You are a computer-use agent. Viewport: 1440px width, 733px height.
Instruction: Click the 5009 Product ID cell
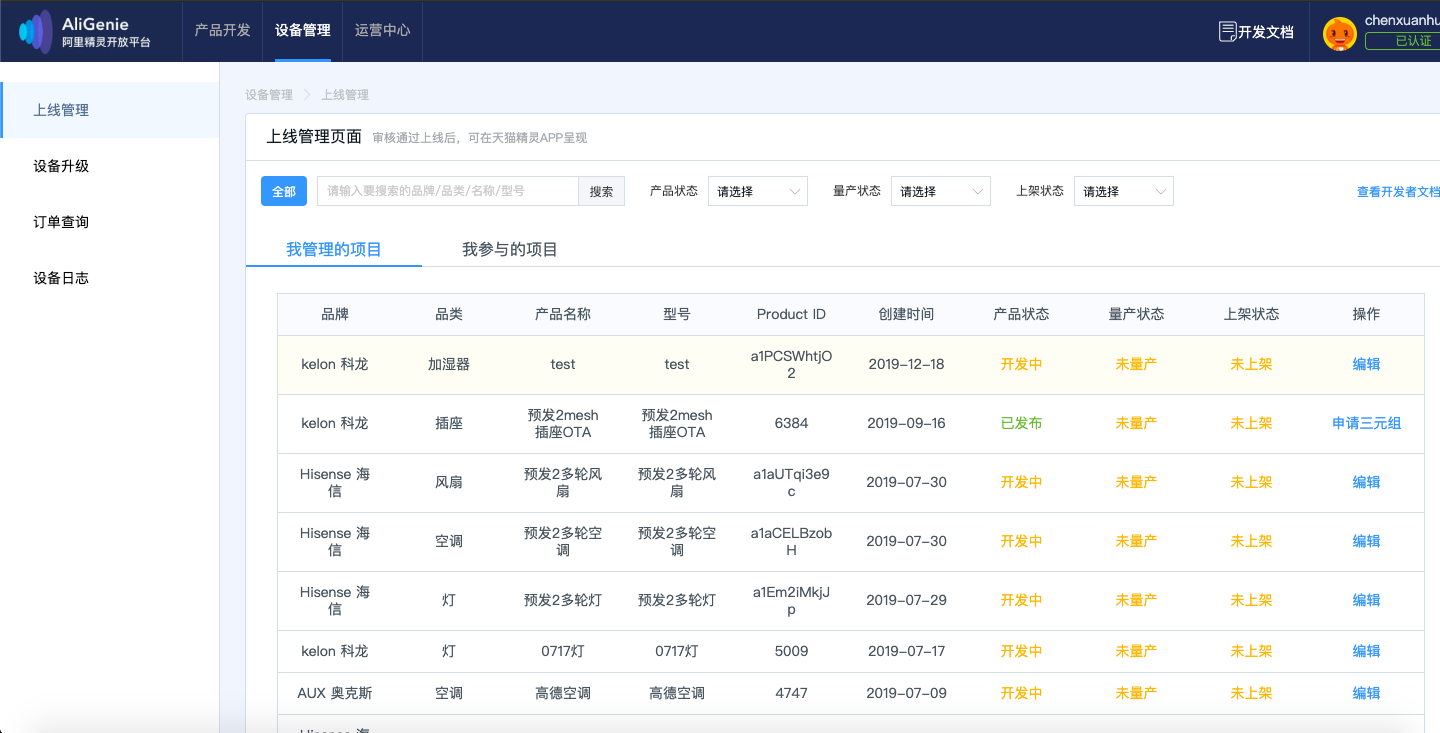(x=791, y=651)
